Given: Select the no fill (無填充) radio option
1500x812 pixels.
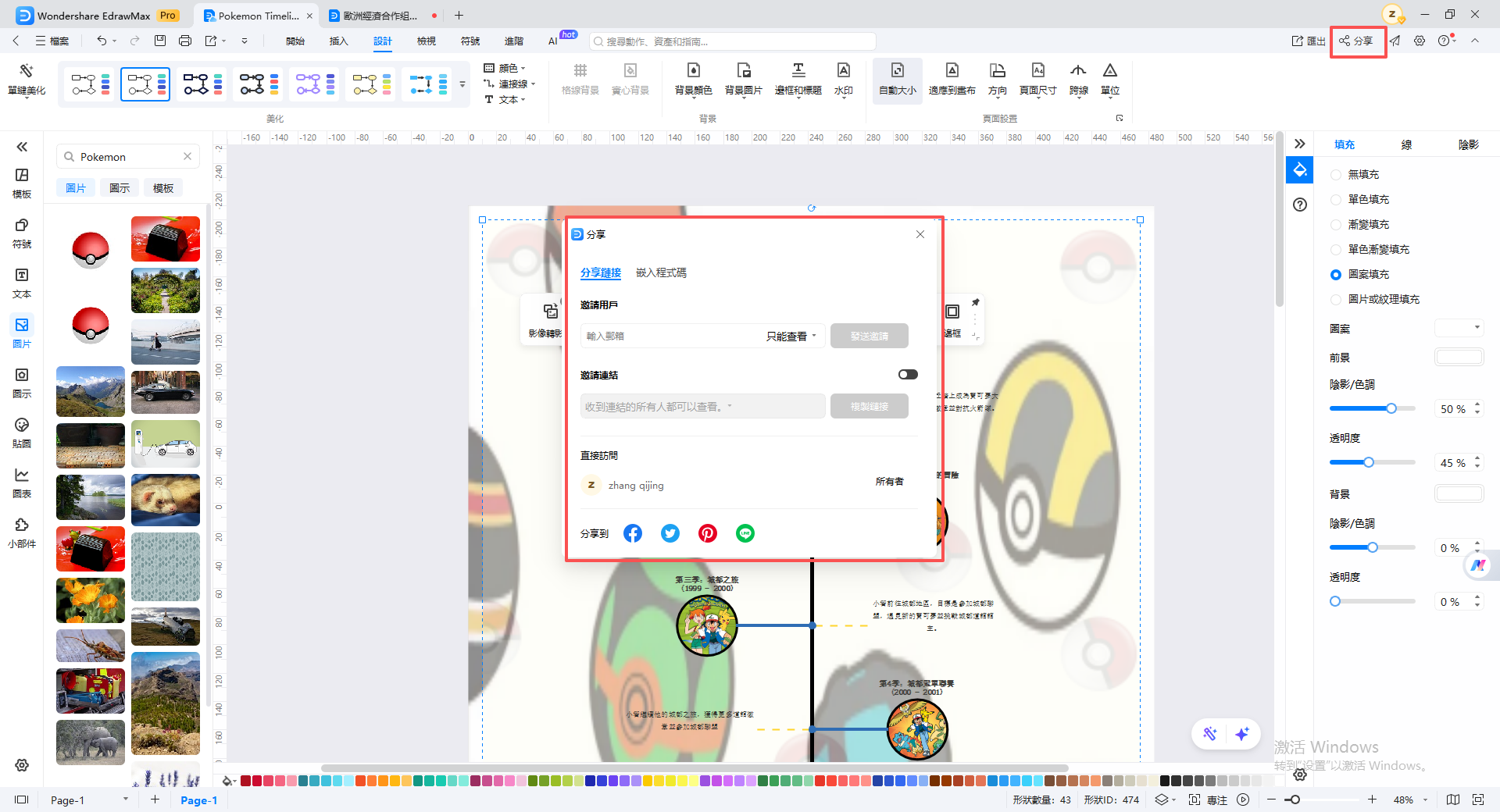Looking at the screenshot, I should pos(1336,175).
